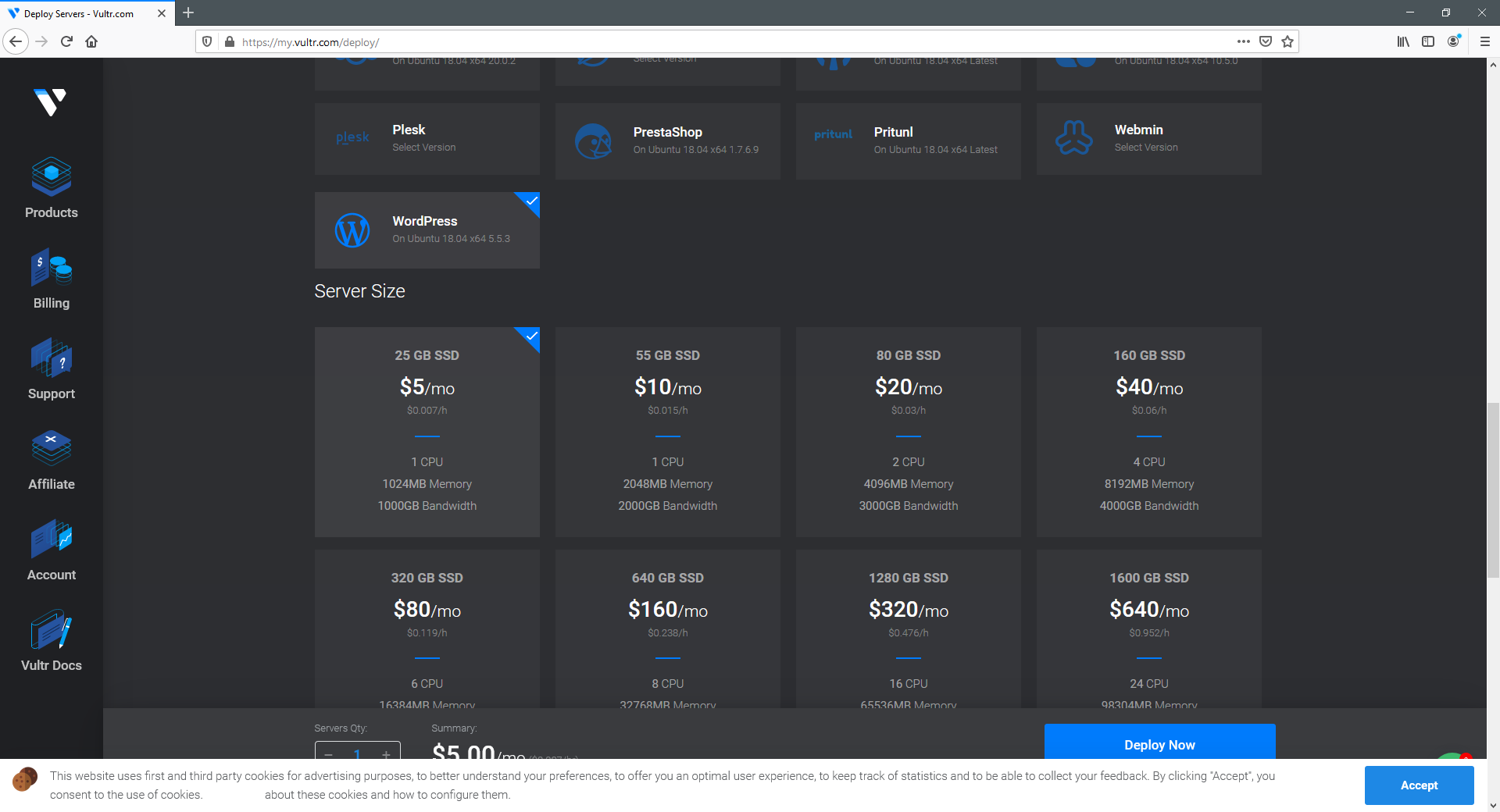1500x812 pixels.
Task: Expand Plesk Select Version option
Action: (423, 148)
